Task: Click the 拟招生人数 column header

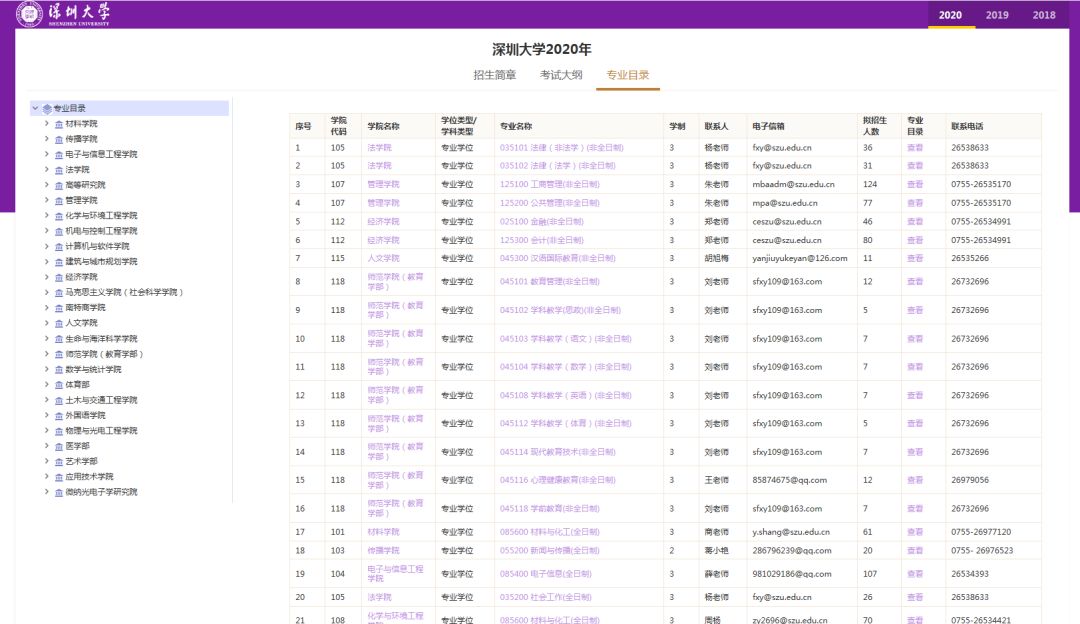Action: pyautogui.click(x=874, y=126)
